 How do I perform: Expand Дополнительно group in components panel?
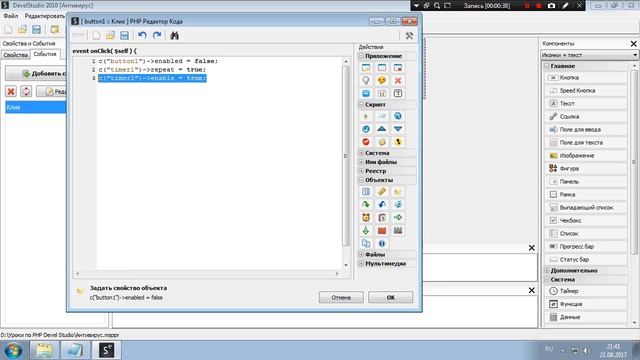[x=547, y=270]
